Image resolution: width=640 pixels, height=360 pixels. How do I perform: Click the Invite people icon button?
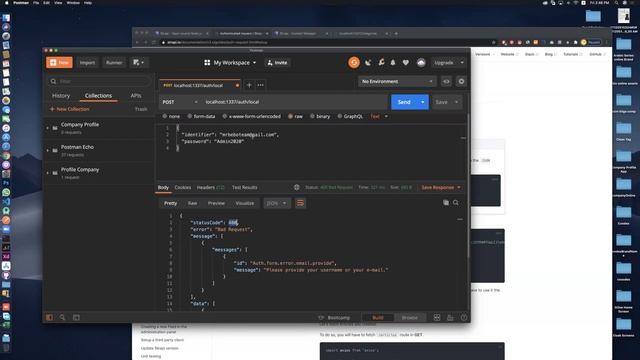[x=277, y=62]
